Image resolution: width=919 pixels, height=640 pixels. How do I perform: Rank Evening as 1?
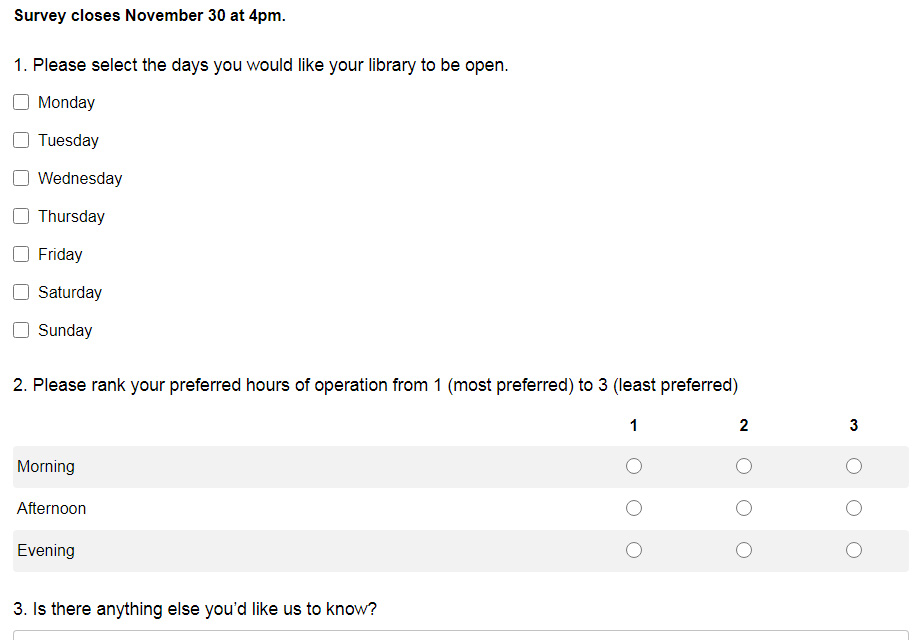click(x=634, y=550)
